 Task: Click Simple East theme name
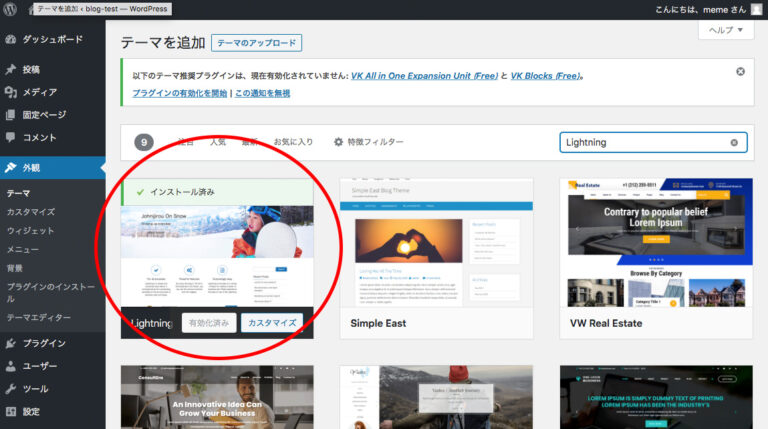point(378,323)
